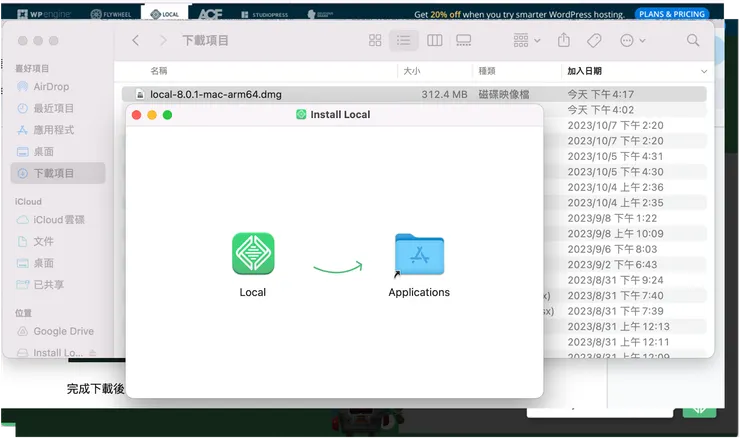Image resolution: width=740 pixels, height=438 pixels.
Task: Click the 今天 下午 4:02 row
Action: click(600, 110)
